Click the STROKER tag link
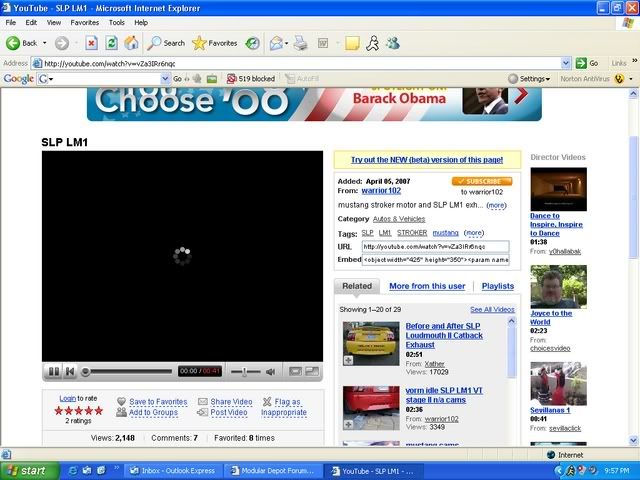The width and height of the screenshot is (640, 480). [412, 233]
